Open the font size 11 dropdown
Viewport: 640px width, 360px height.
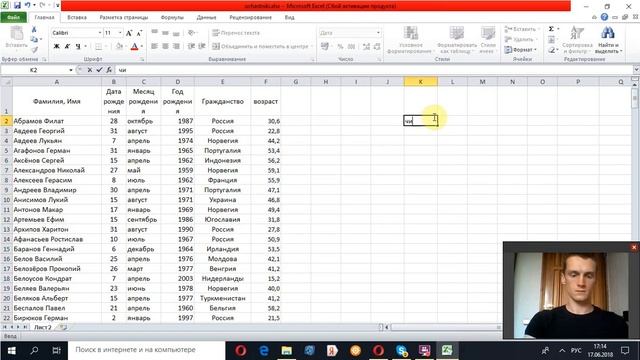120,33
